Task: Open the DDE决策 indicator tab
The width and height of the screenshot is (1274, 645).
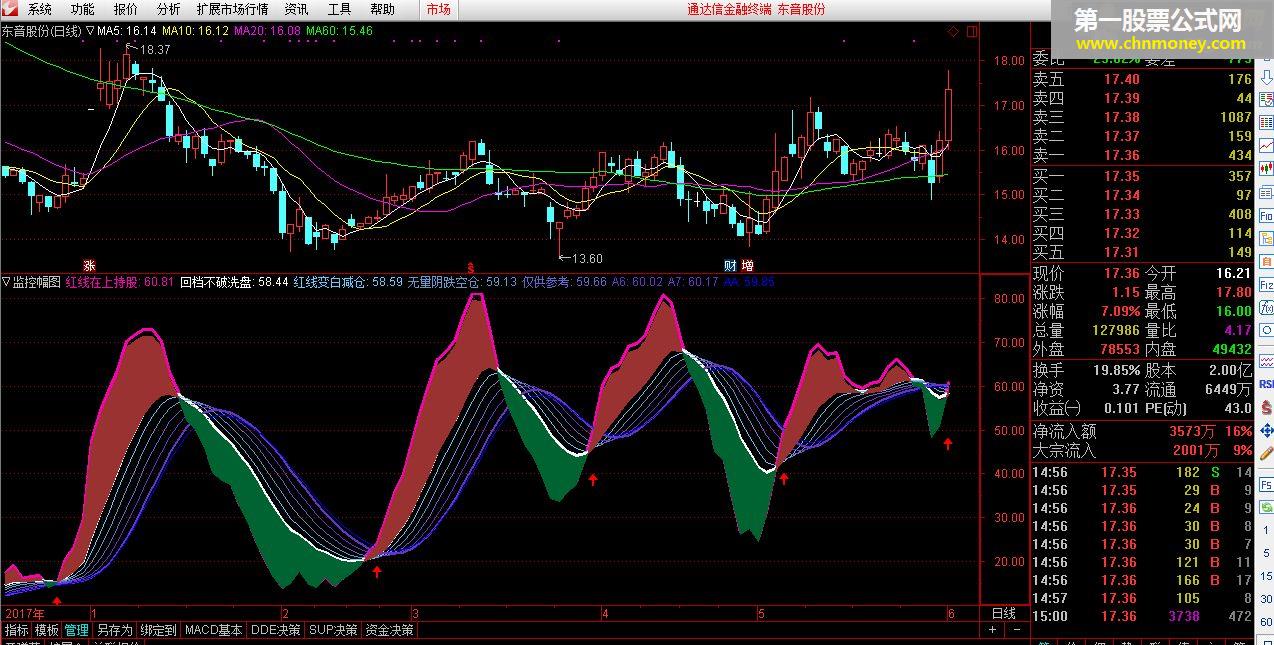Action: tap(276, 630)
